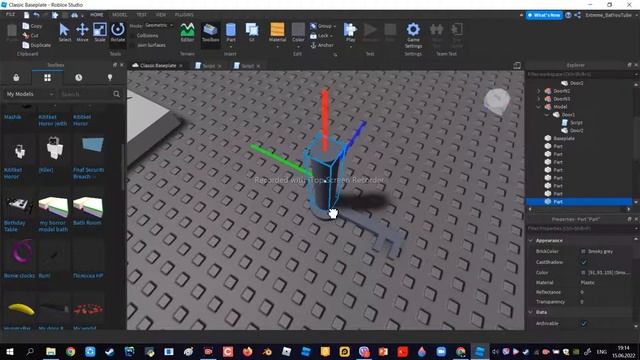Open the Color dropdown arrow in ribbon
The width and height of the screenshot is (640, 360).
tap(298, 47)
